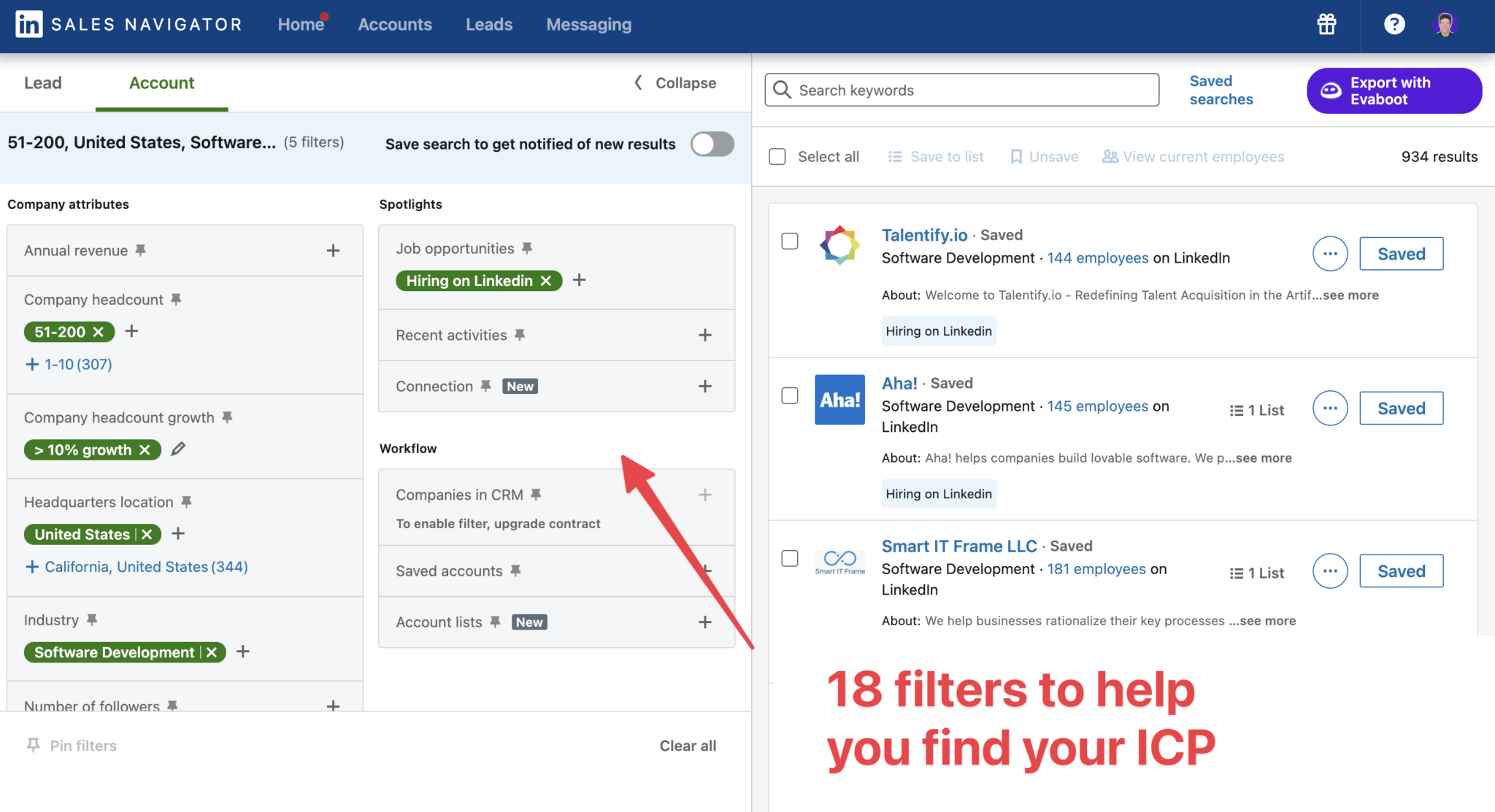Enable save search notifications toggle

[712, 144]
